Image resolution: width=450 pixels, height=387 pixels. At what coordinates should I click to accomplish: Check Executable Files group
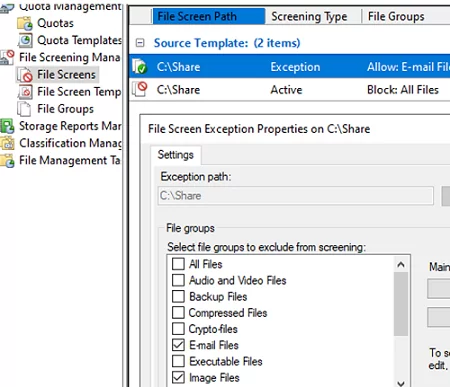tap(178, 361)
